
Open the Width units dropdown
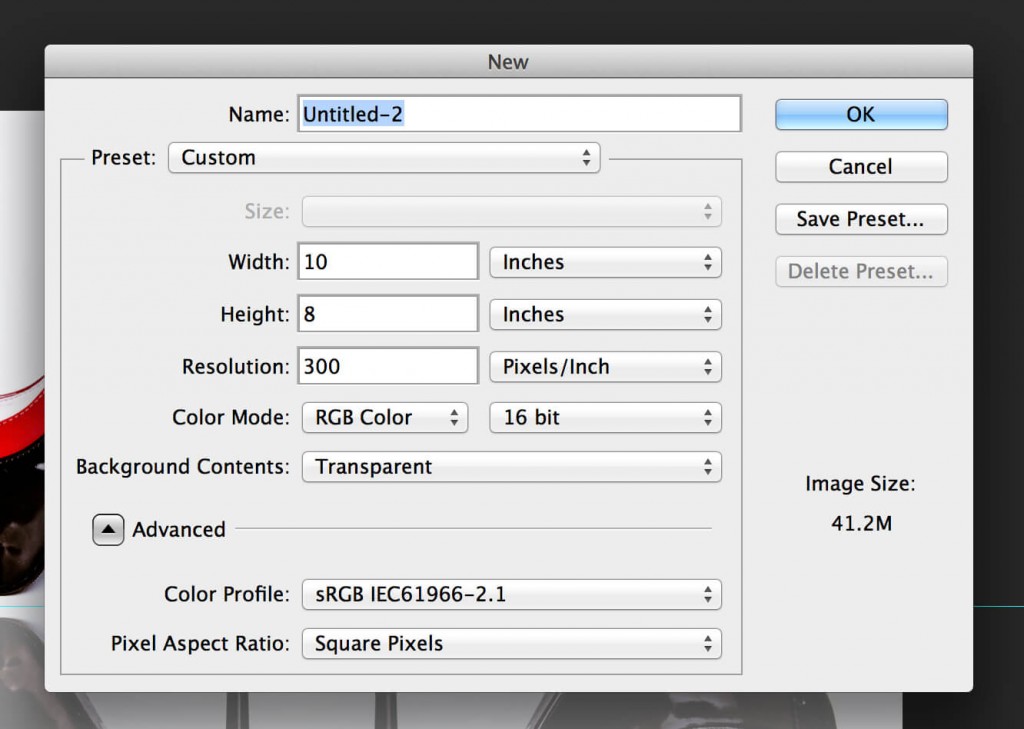tap(605, 262)
